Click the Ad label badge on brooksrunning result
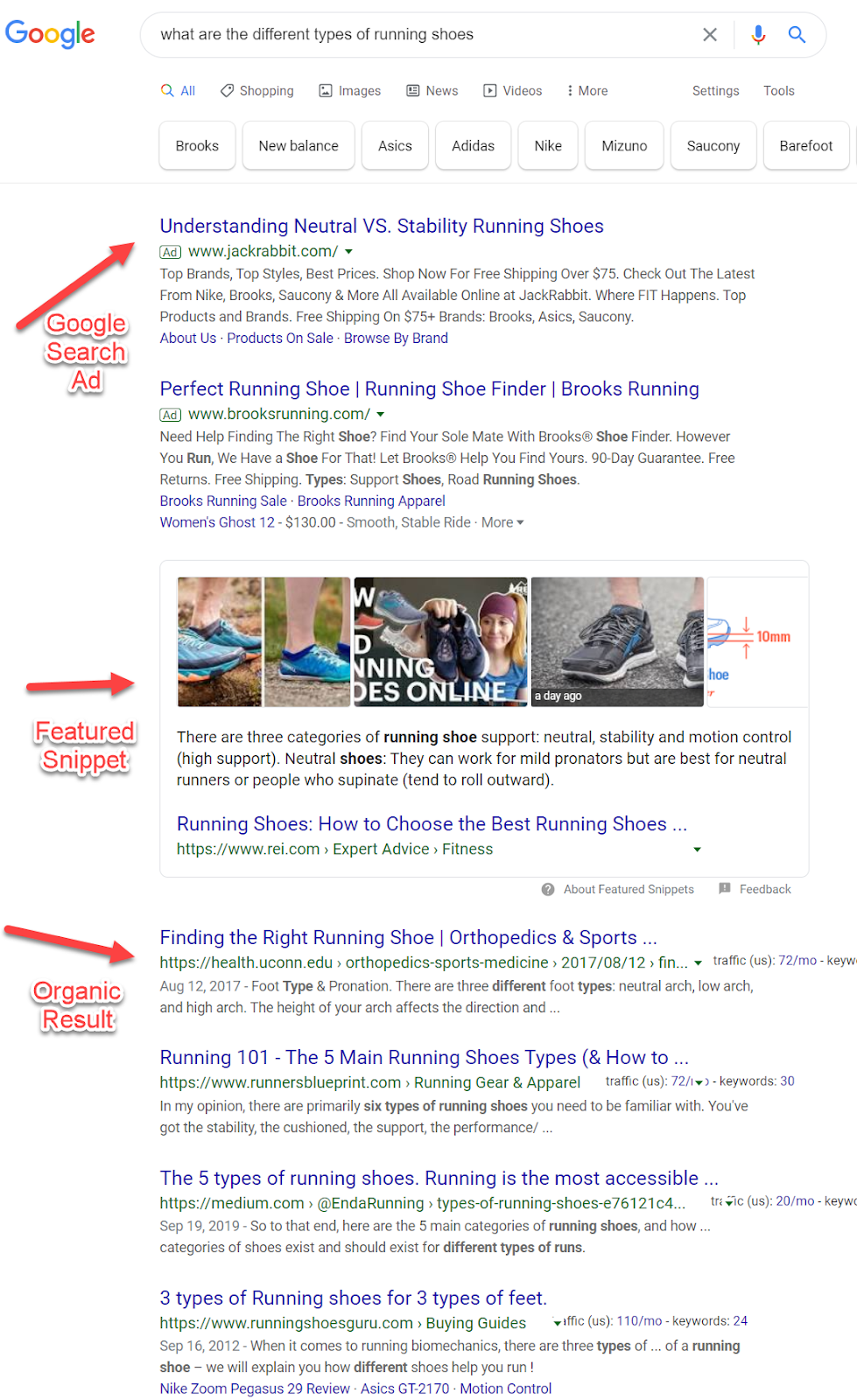 (x=171, y=415)
